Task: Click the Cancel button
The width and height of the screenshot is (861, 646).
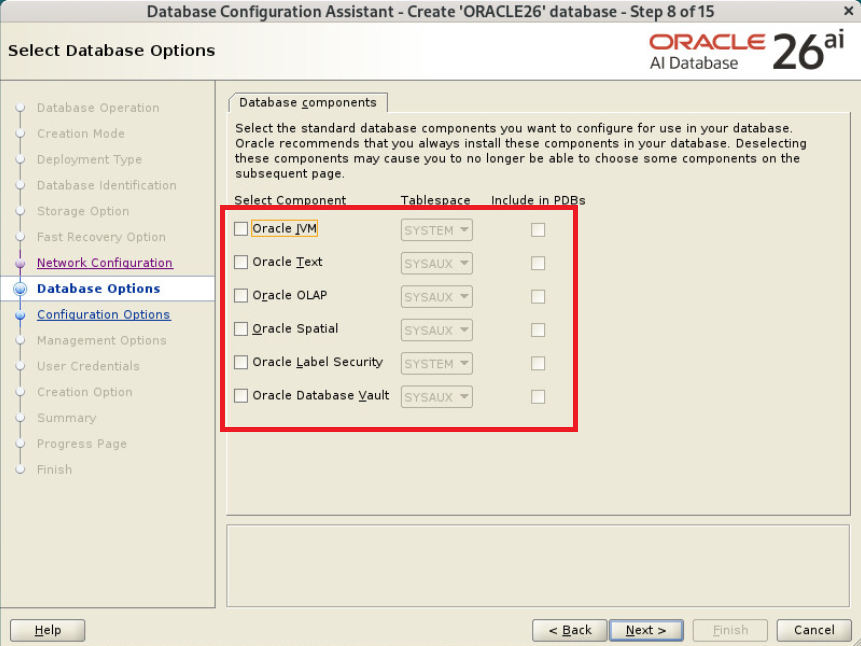Action: pos(814,630)
